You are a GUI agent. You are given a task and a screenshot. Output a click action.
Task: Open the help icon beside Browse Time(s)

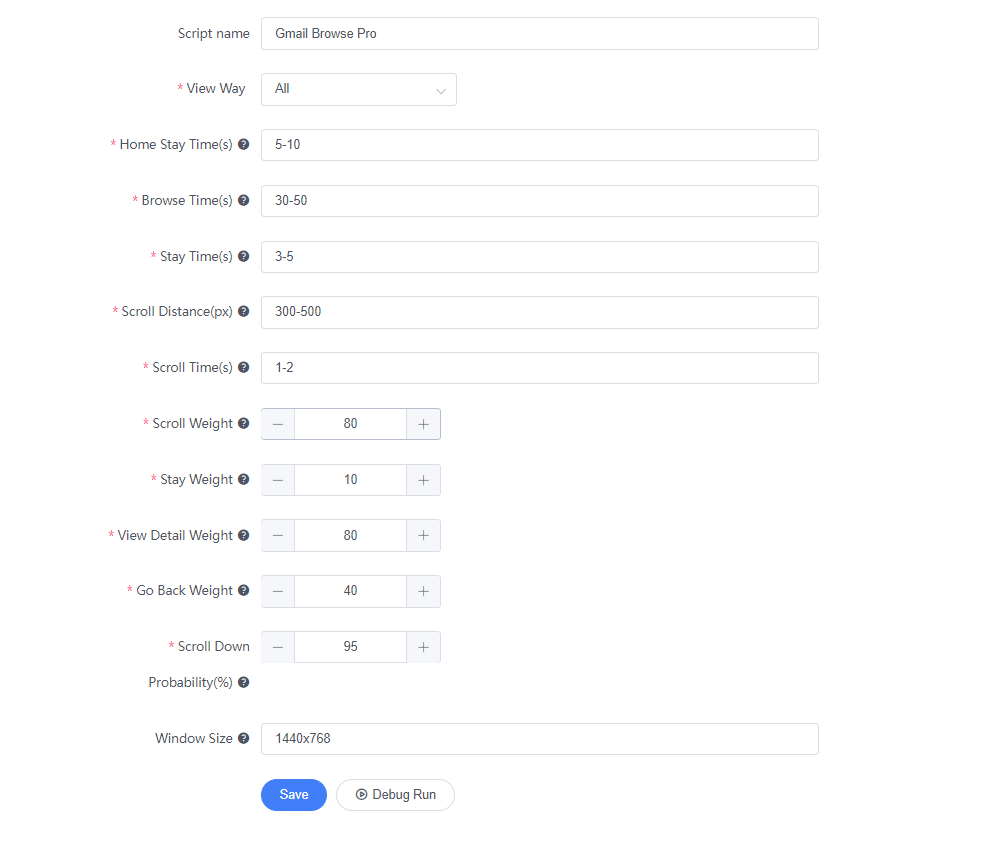(x=244, y=200)
